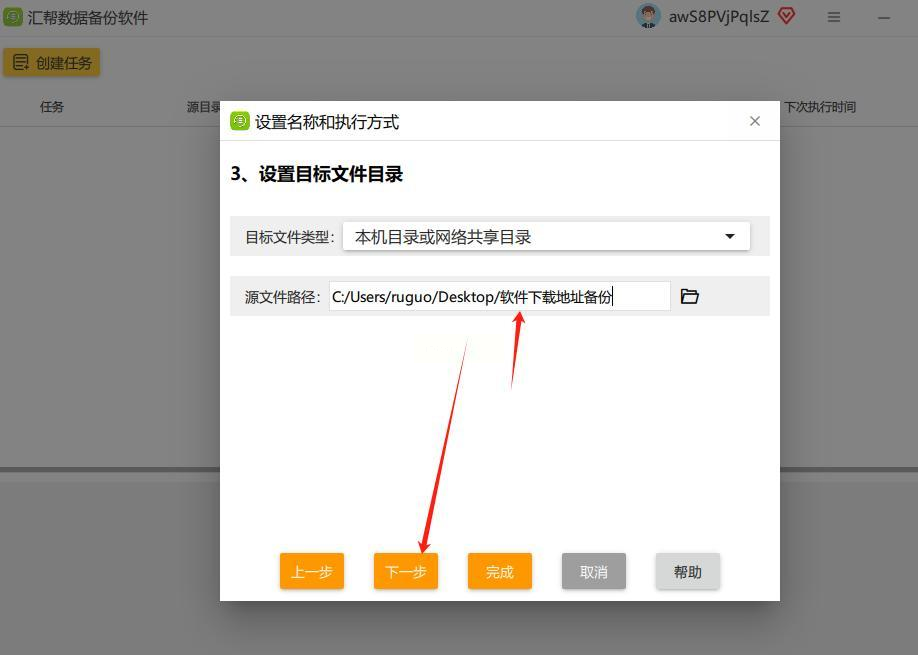Click the 创建任务 button in main window

[x=52, y=63]
